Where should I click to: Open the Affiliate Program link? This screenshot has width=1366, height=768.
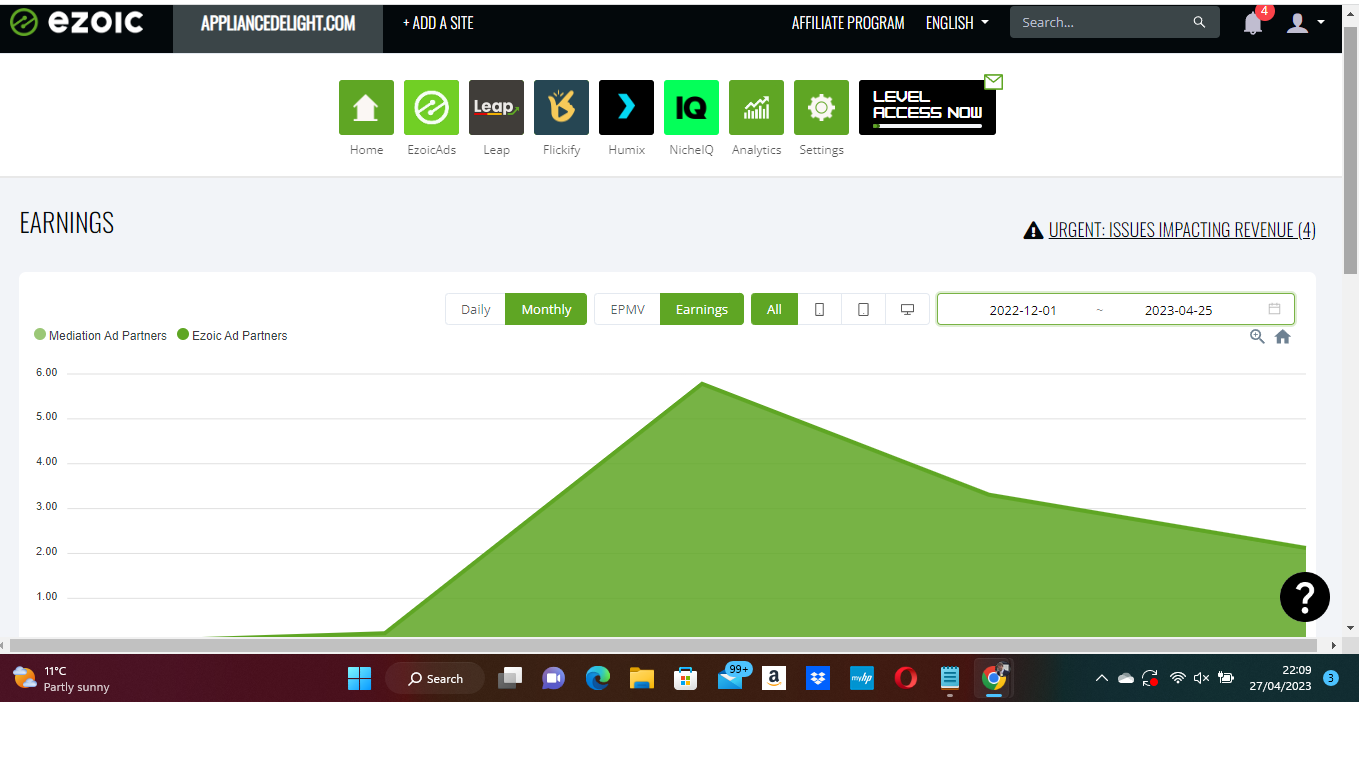848,23
